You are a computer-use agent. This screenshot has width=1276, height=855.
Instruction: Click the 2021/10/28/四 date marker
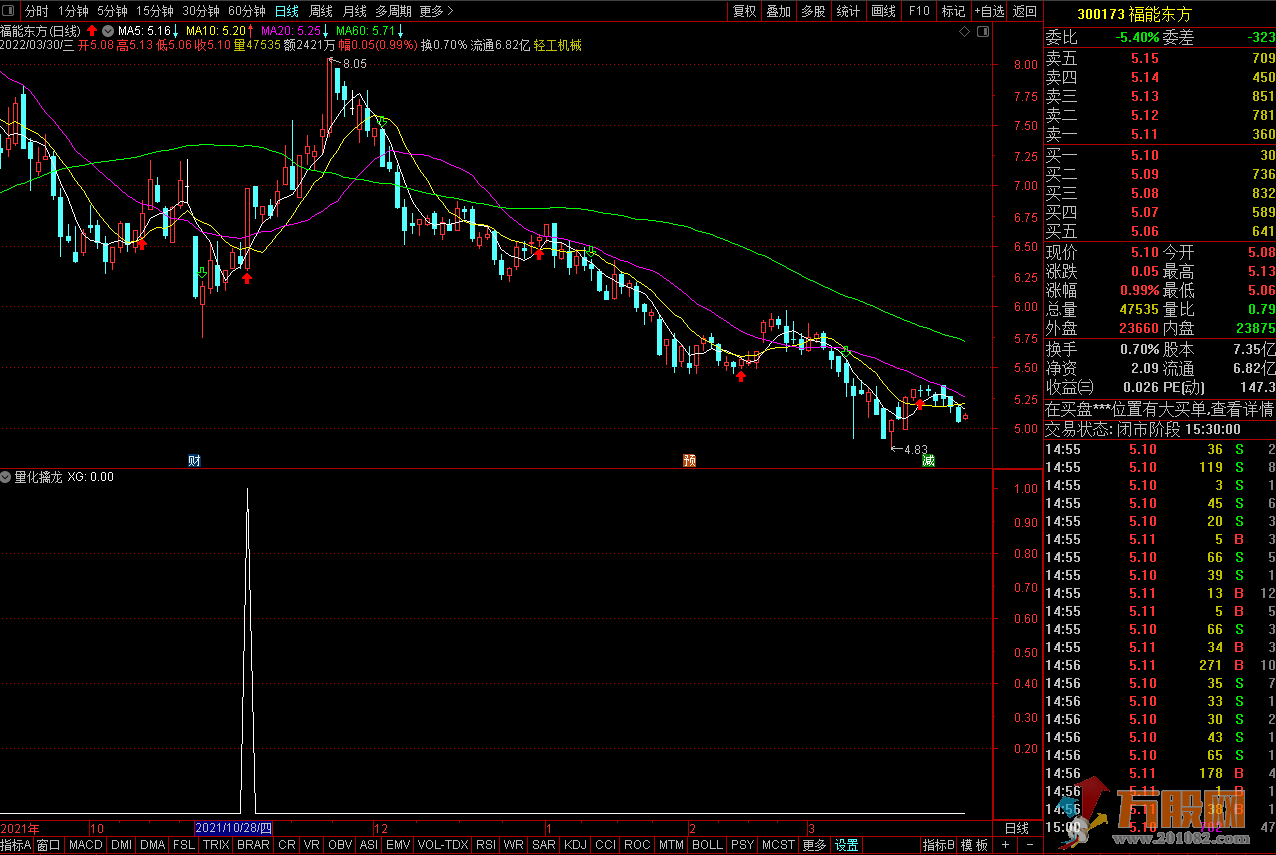pyautogui.click(x=233, y=828)
